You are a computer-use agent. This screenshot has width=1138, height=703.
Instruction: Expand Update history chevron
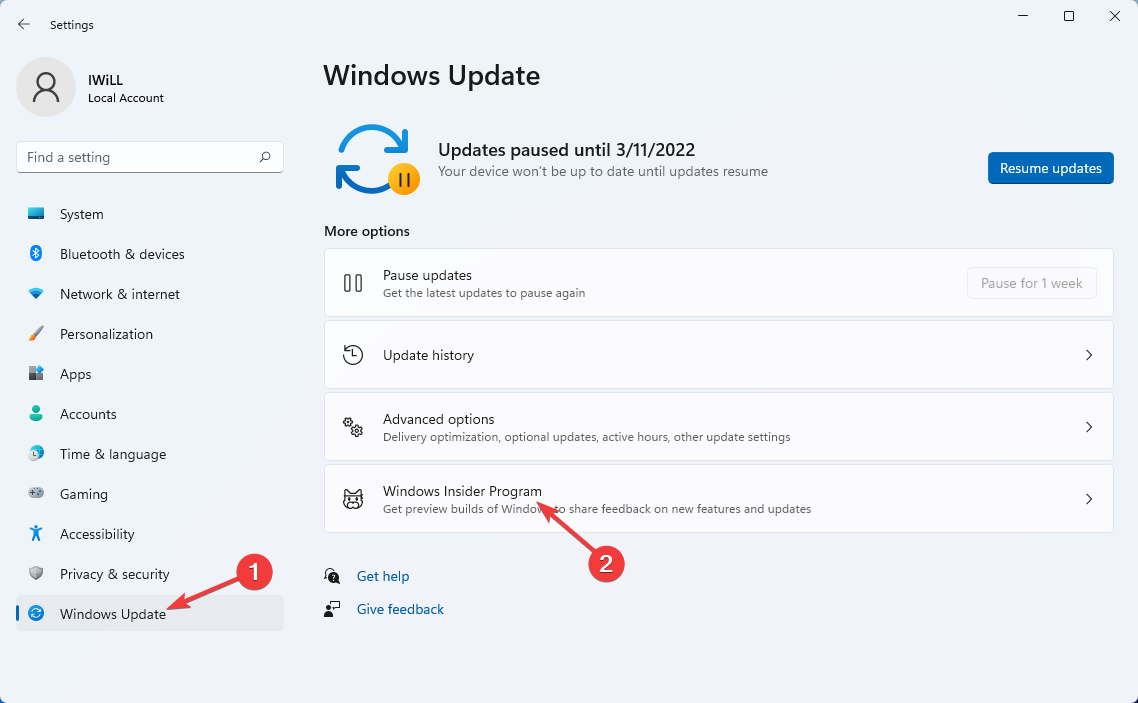pos(1089,355)
